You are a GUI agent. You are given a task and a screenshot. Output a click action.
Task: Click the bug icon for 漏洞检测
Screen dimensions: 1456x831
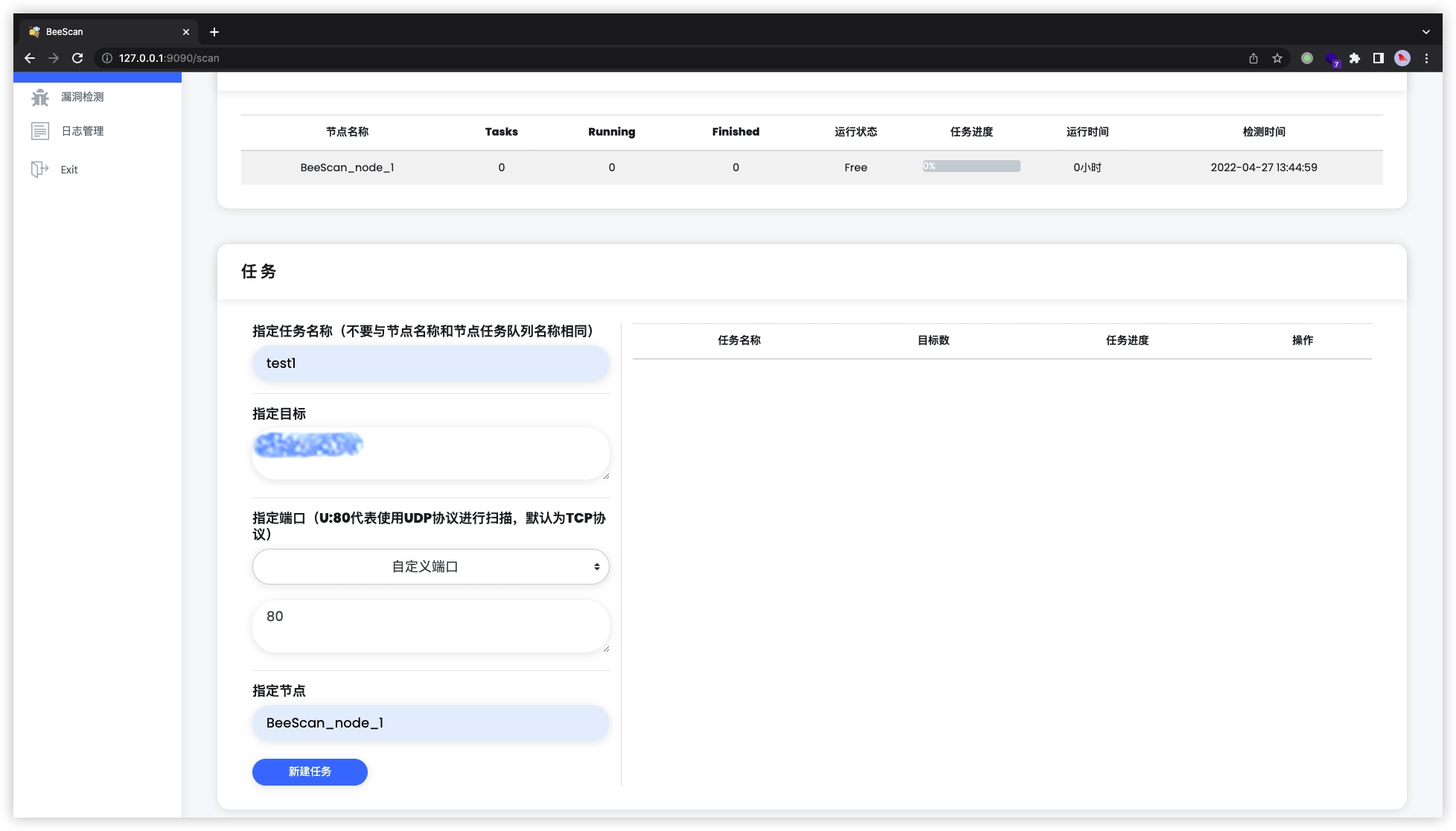(x=40, y=98)
